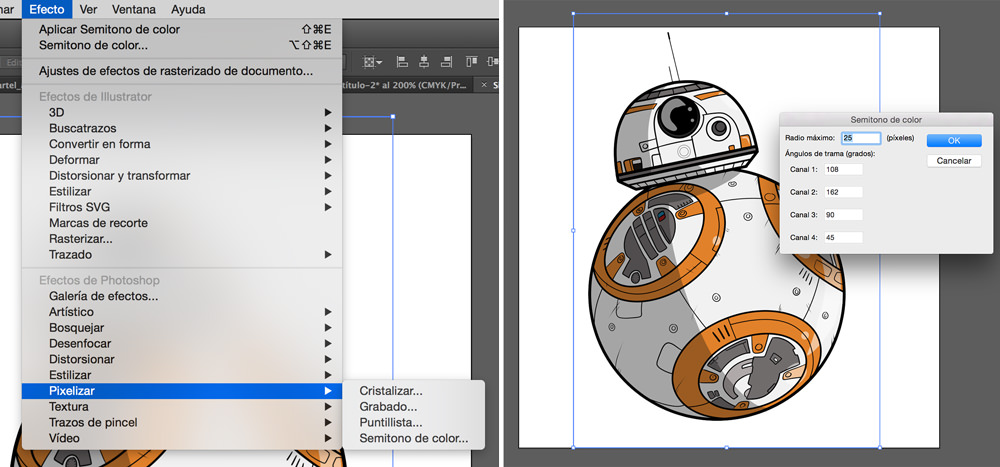Expand Estilizar under Efectos de Photoshop

click(182, 375)
